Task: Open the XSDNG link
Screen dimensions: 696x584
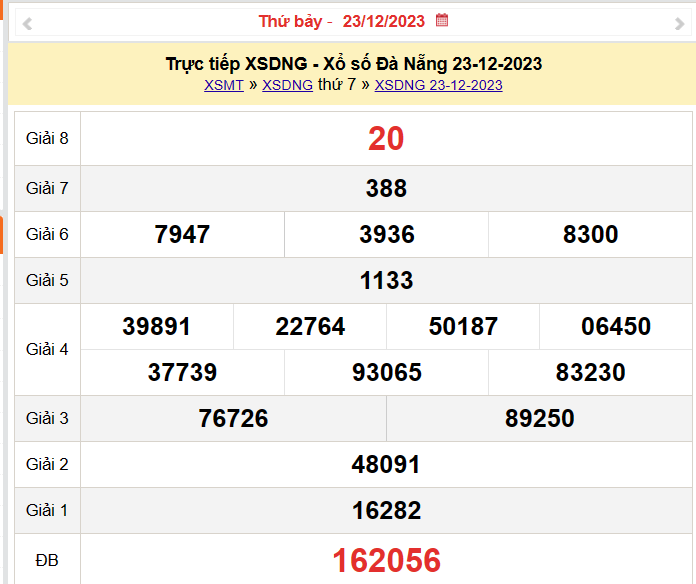Action: coord(287,85)
